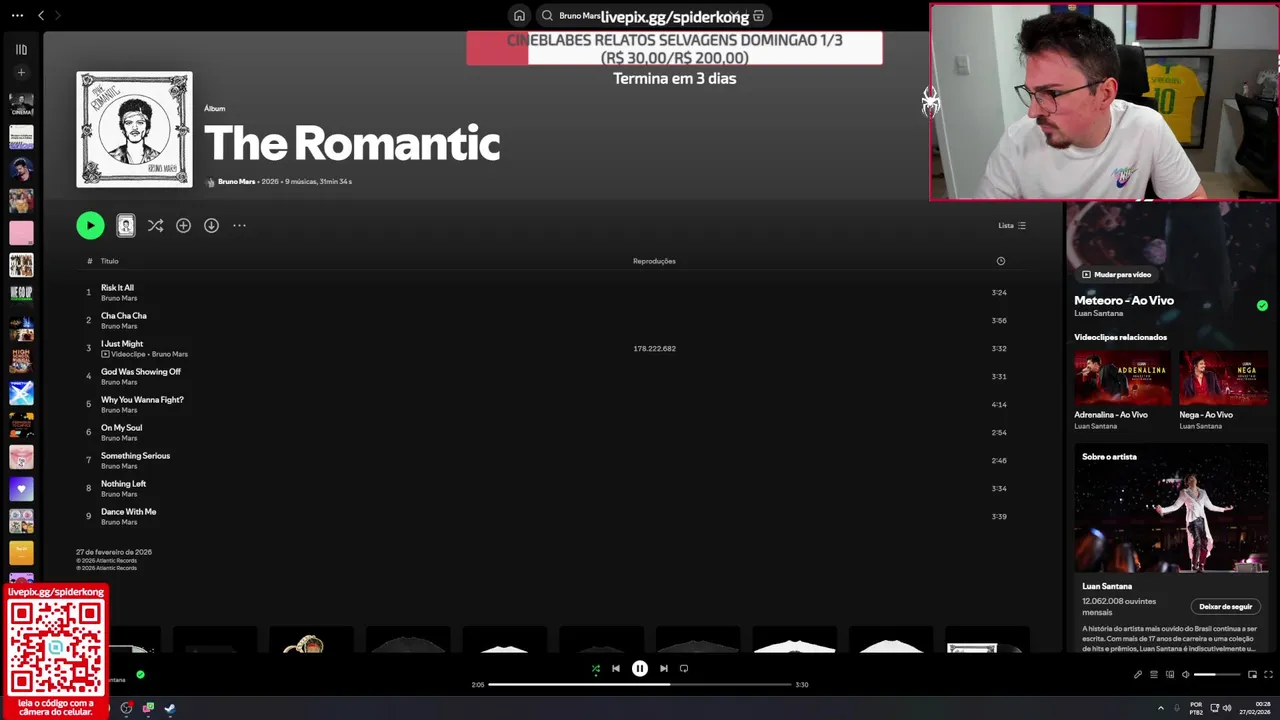The height and width of the screenshot is (720, 1280).
Task: Click Mudar para vídeo button
Action: [1116, 274]
